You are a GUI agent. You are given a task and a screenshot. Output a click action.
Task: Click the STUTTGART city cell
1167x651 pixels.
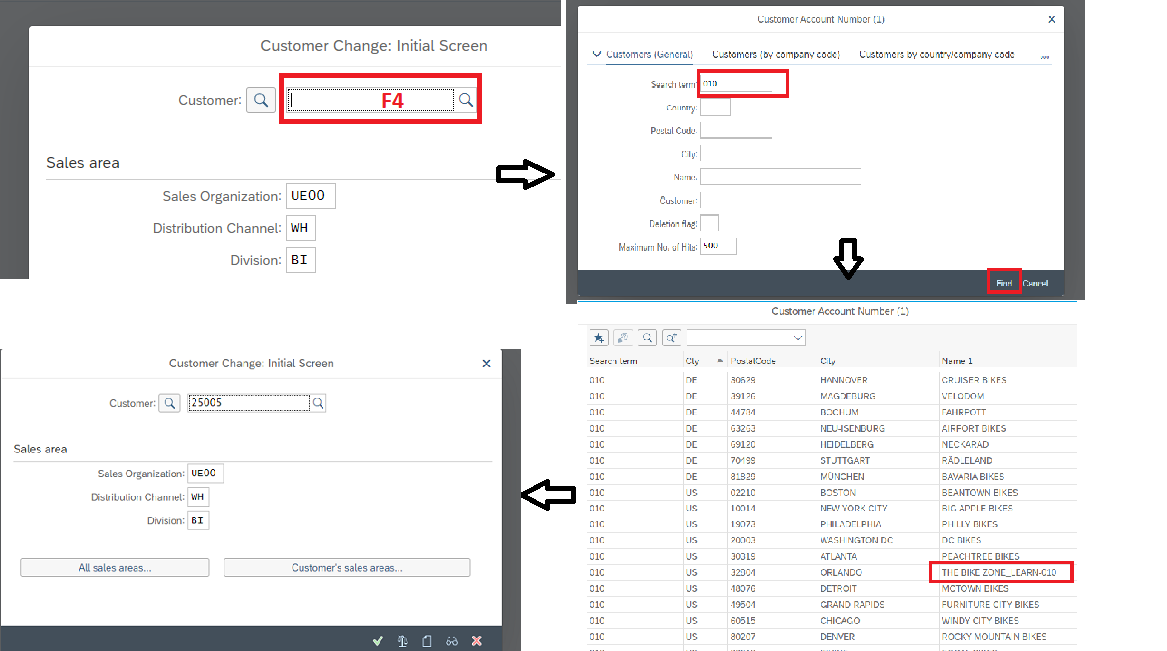pyautogui.click(x=845, y=461)
